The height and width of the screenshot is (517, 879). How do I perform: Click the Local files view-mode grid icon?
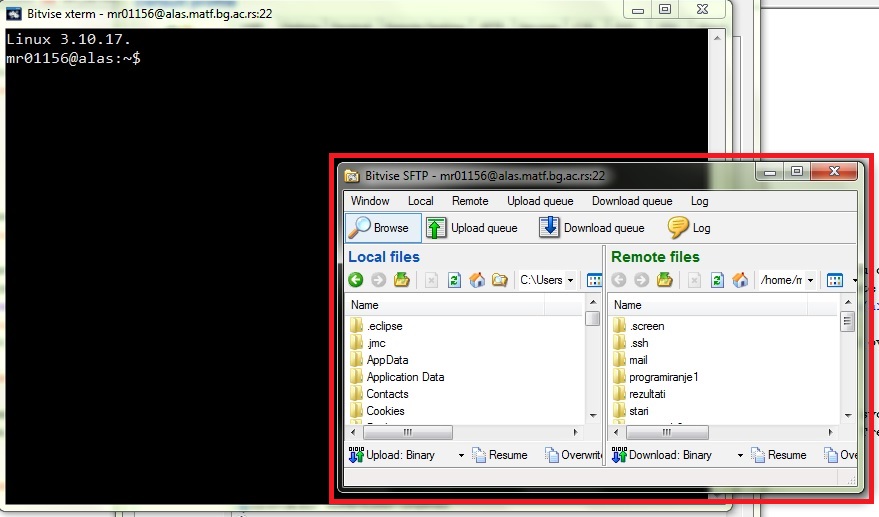pyautogui.click(x=594, y=280)
